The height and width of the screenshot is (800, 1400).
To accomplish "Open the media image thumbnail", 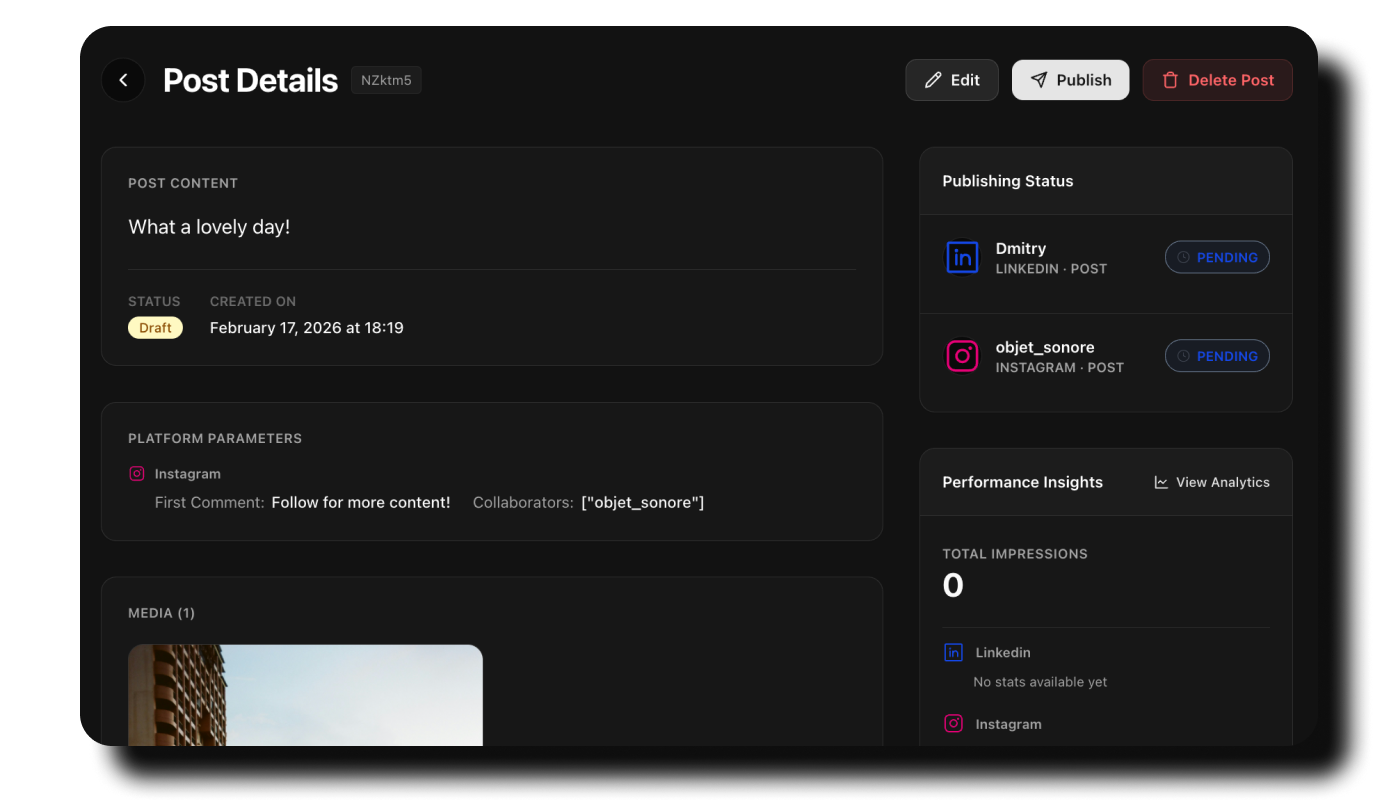I will (x=305, y=695).
